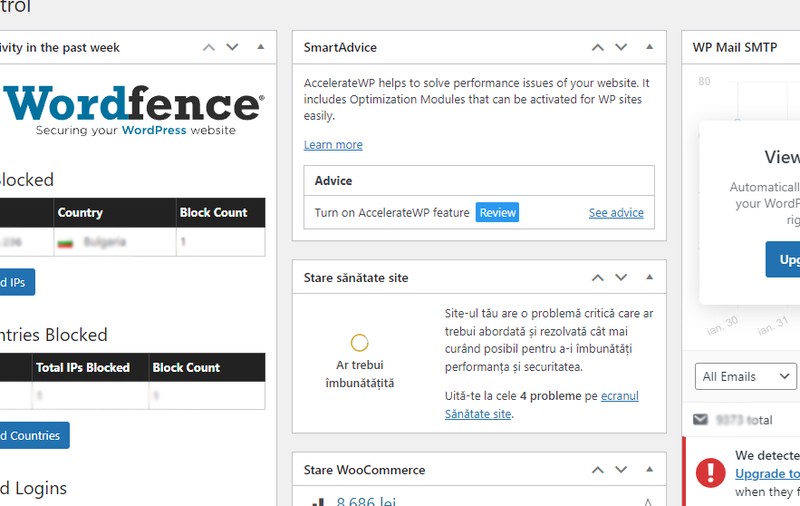Click the envelope icon beside total emails
This screenshot has height=506, width=800.
pos(701,419)
